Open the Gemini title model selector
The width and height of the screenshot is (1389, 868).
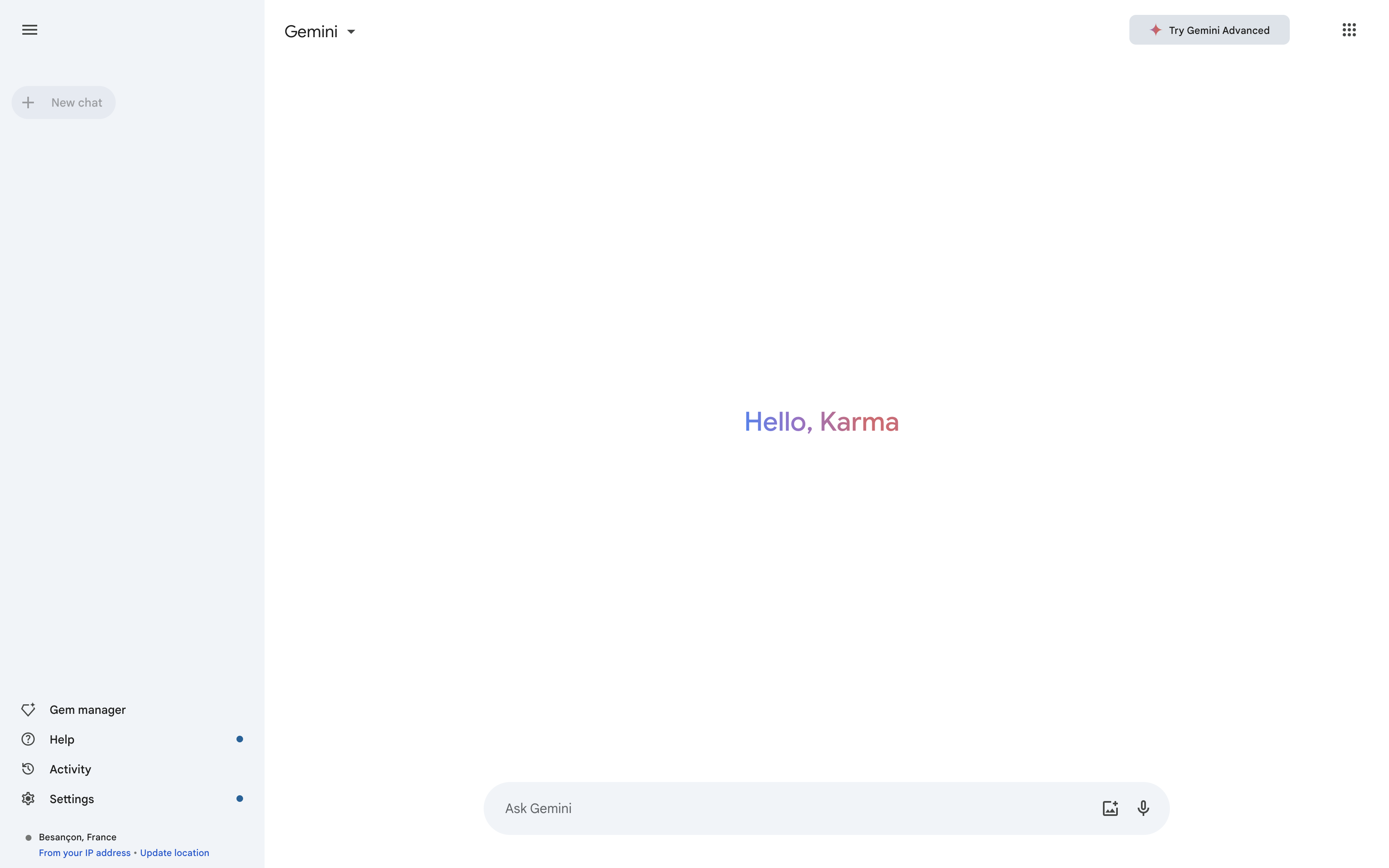tap(311, 31)
